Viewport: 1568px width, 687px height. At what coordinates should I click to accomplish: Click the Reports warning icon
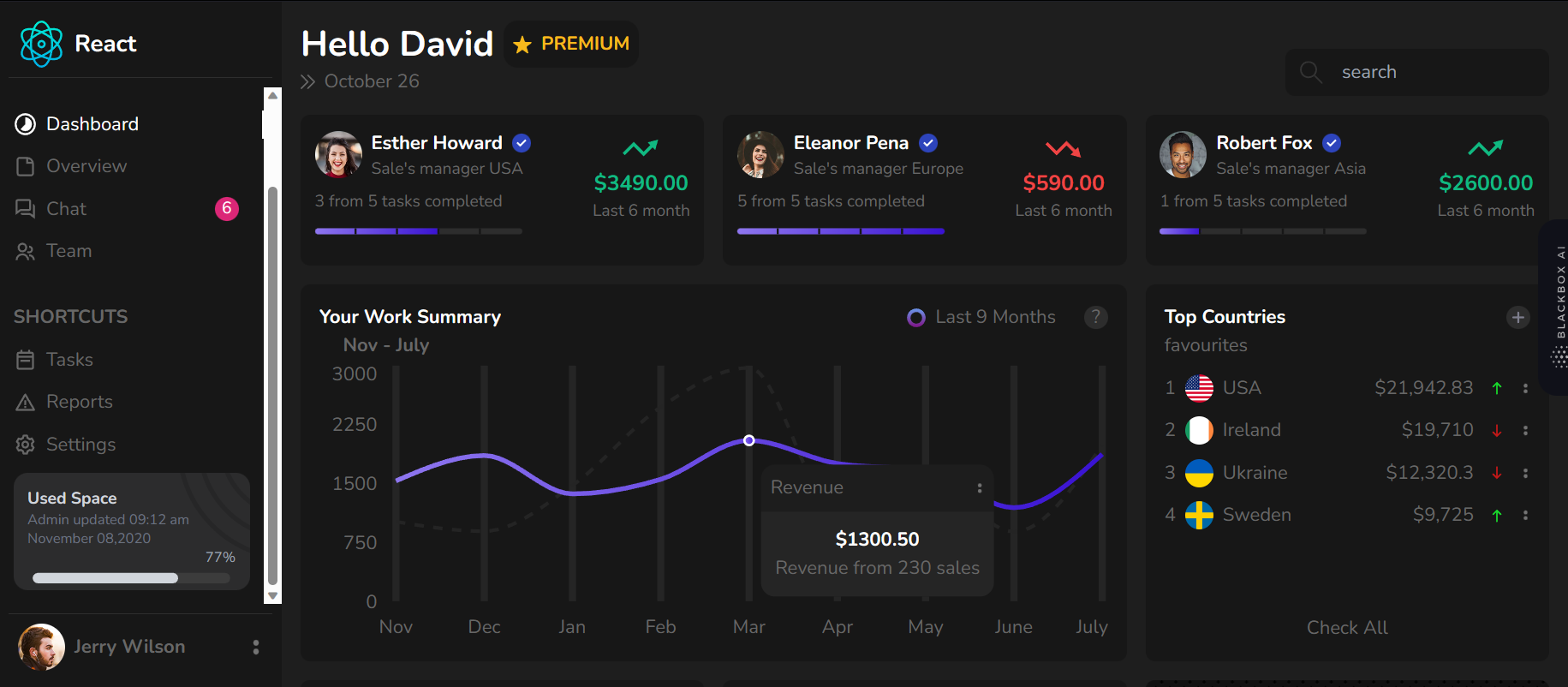point(25,402)
